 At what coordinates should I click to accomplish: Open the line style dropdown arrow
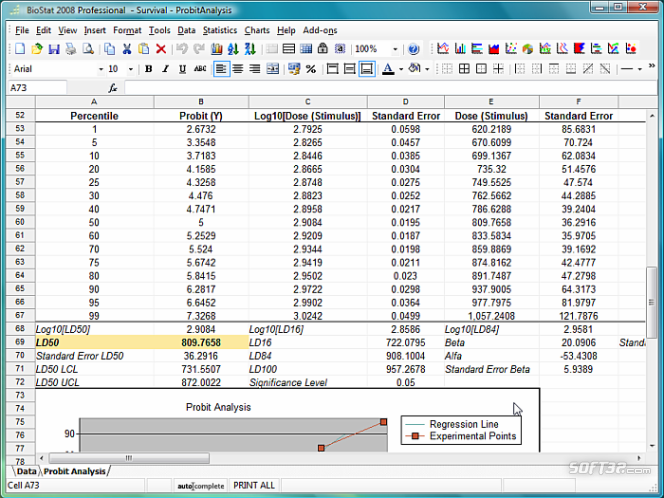coord(640,69)
